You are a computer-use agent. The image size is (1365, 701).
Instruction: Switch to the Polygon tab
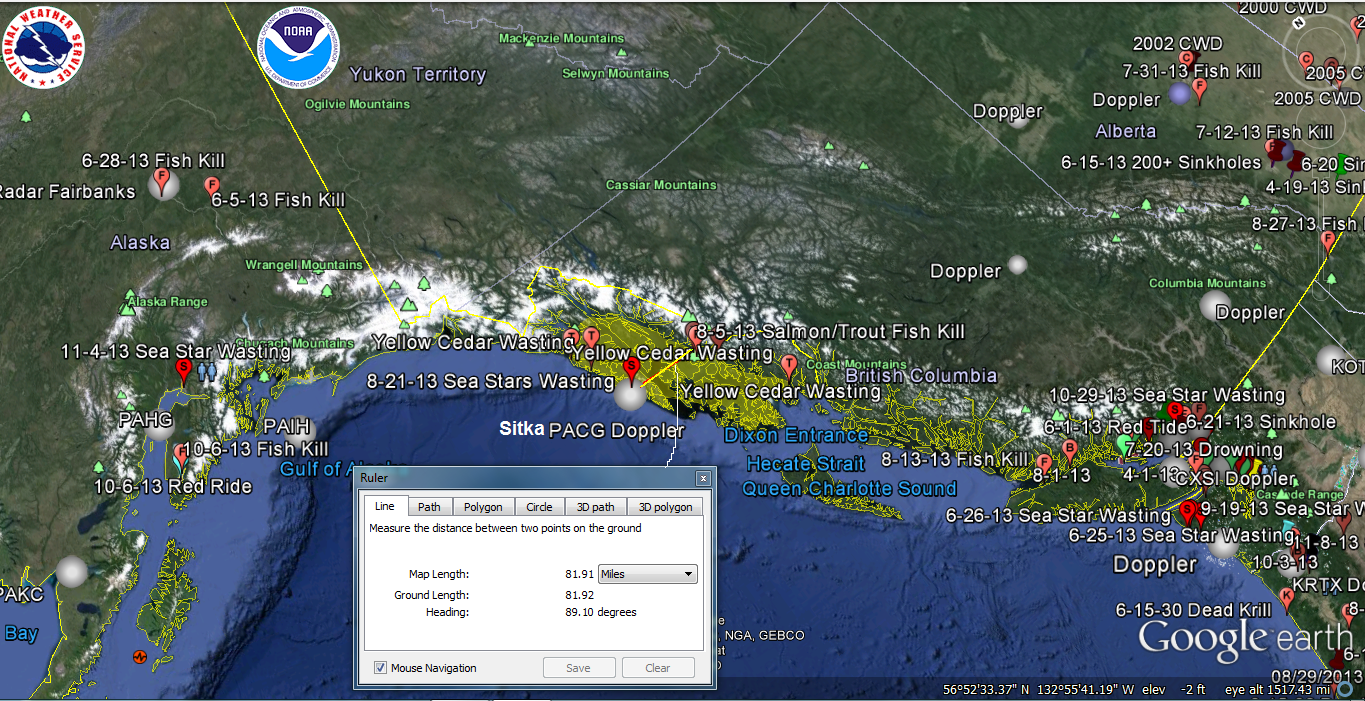(x=483, y=507)
